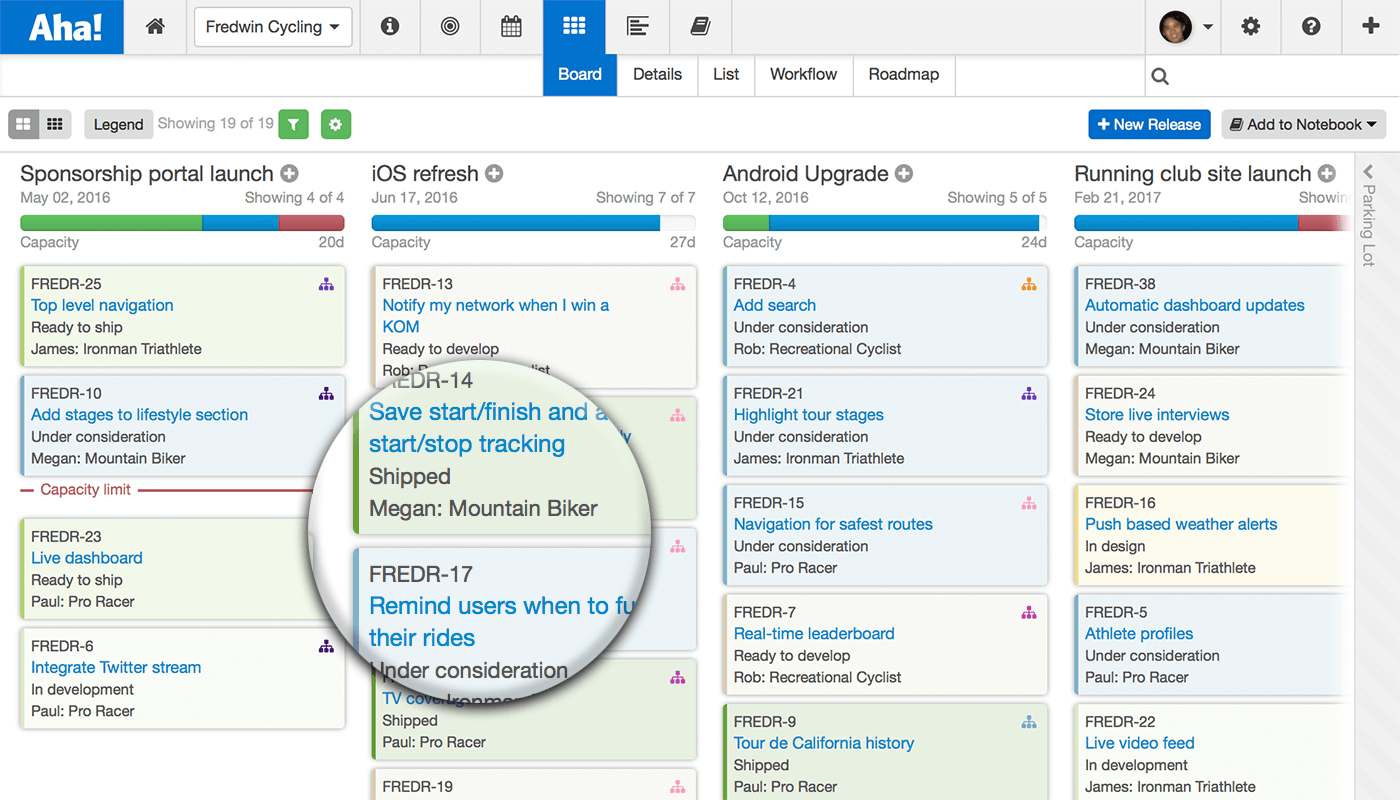Switch to the Roadmap tab

(904, 75)
